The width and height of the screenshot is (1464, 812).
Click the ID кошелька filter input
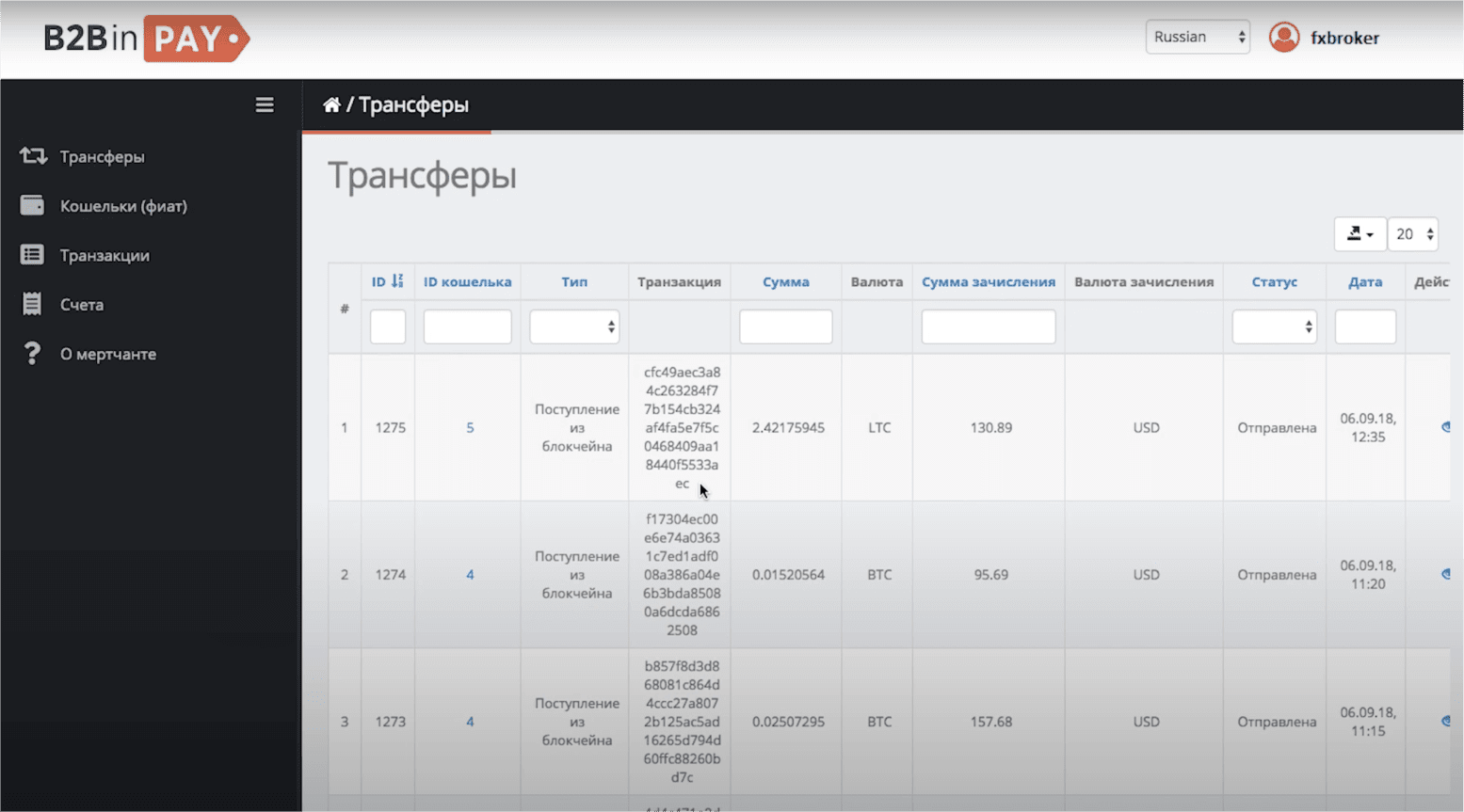coord(467,326)
